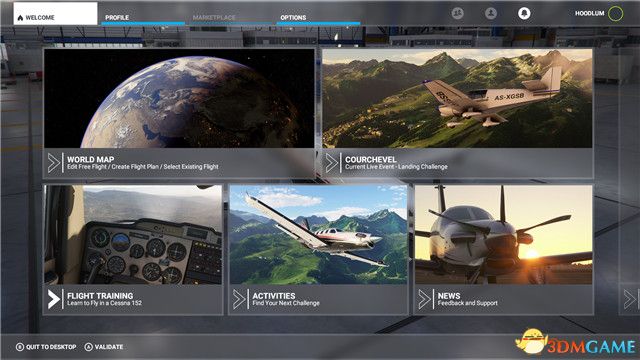Screen dimensions: 640x360
Task: Click the HOODLUM green avatar circle
Action: pyautogui.click(x=616, y=13)
